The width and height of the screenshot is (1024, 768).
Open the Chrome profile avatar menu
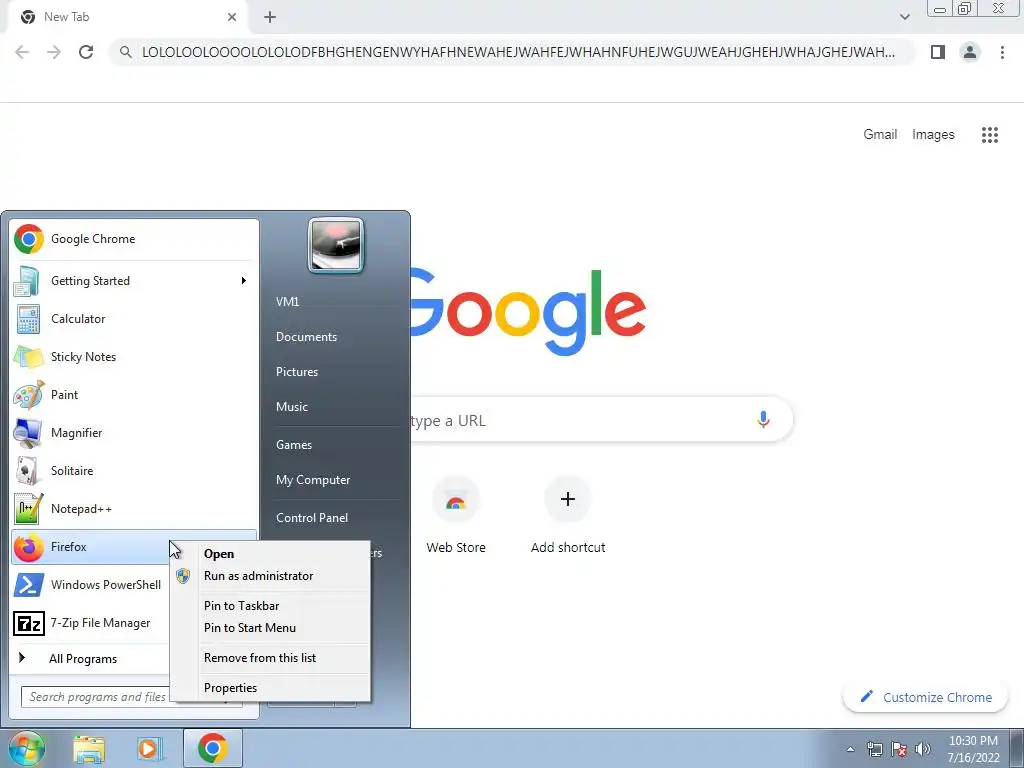tap(970, 52)
